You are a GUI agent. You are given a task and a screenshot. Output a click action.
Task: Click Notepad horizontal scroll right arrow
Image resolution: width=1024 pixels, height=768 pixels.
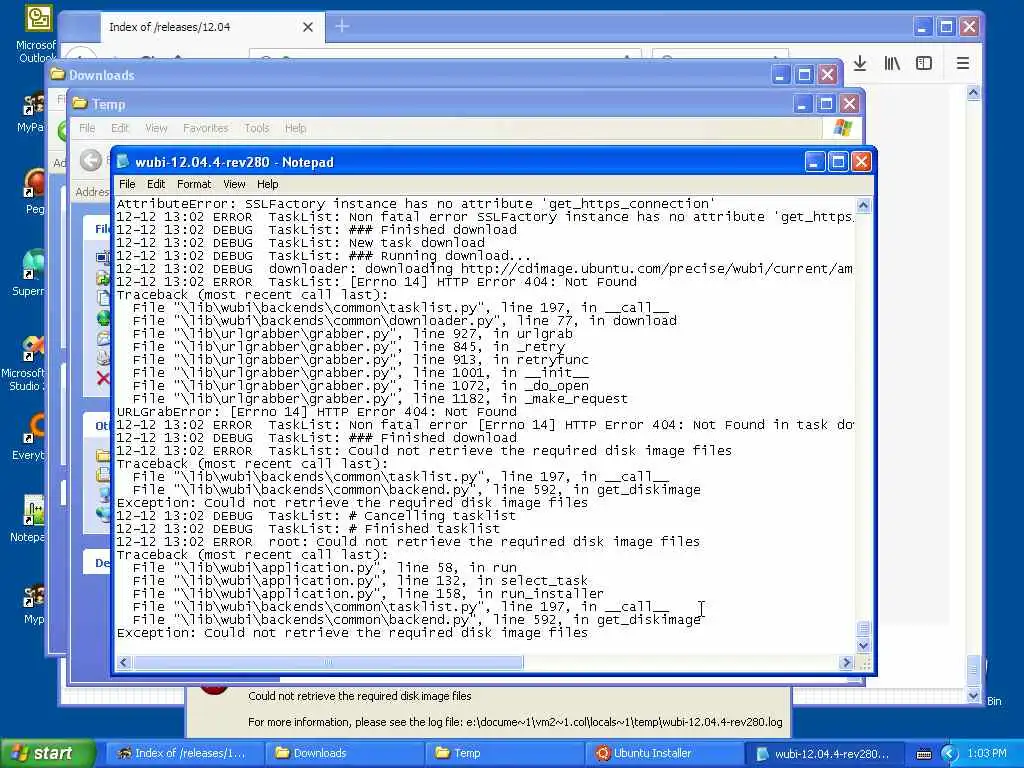[846, 662]
